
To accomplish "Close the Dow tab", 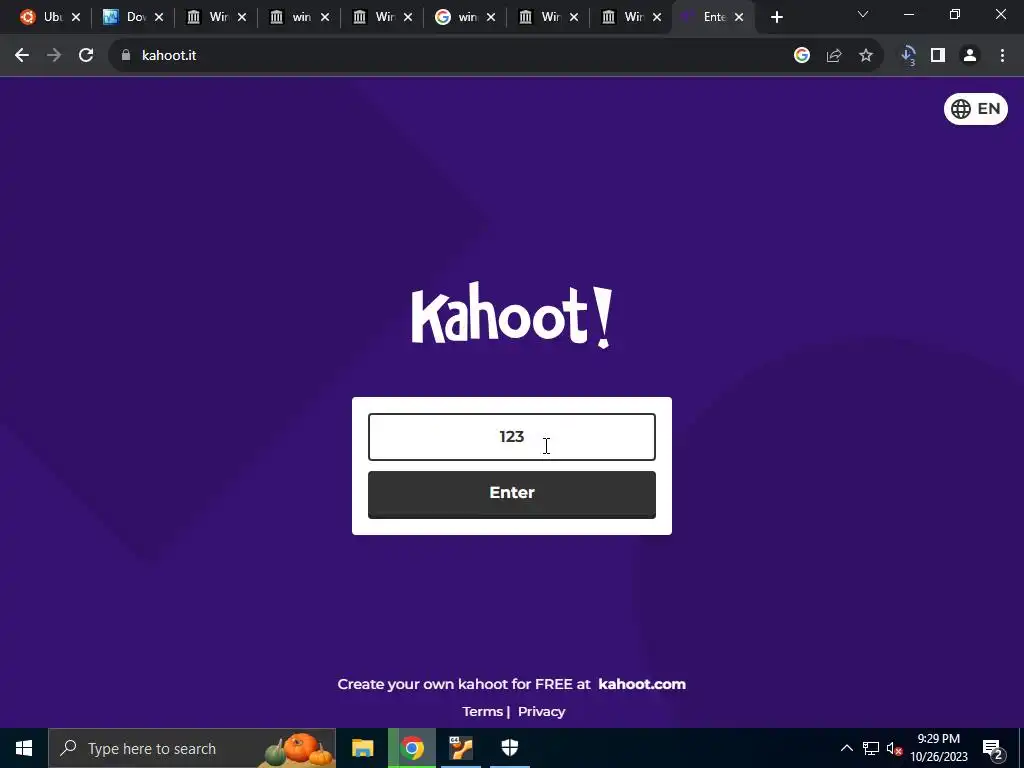I will click(x=159, y=18).
